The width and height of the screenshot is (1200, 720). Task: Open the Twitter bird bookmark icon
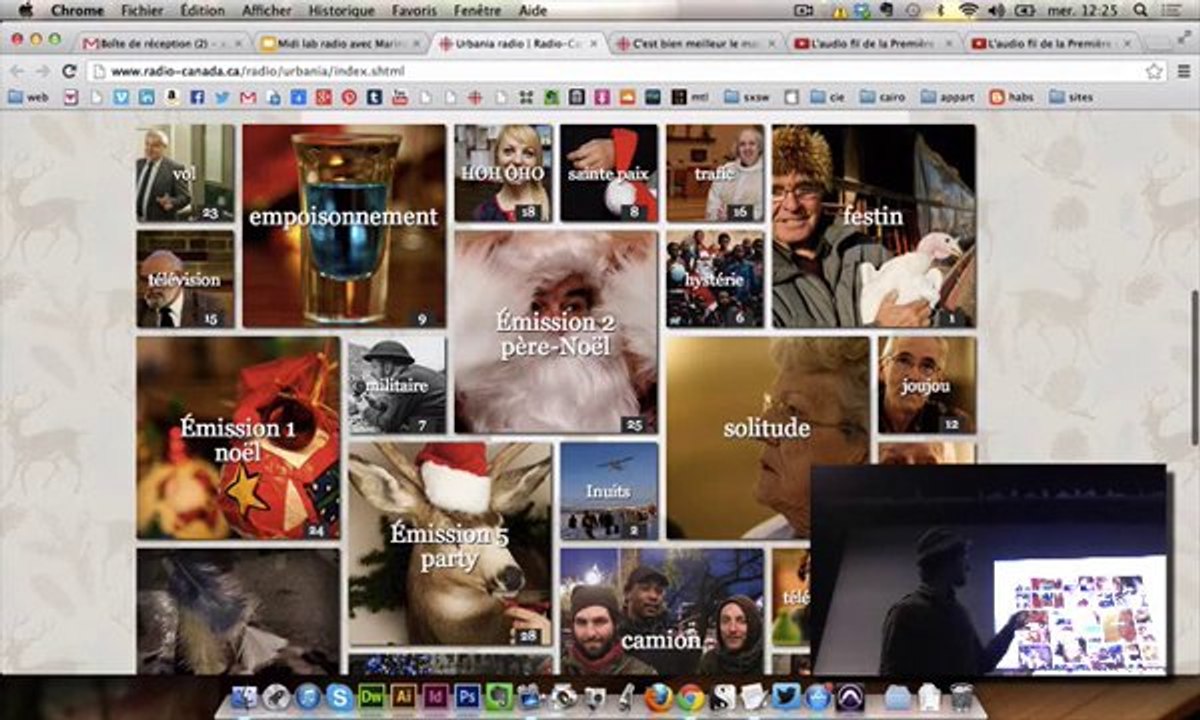(x=222, y=97)
